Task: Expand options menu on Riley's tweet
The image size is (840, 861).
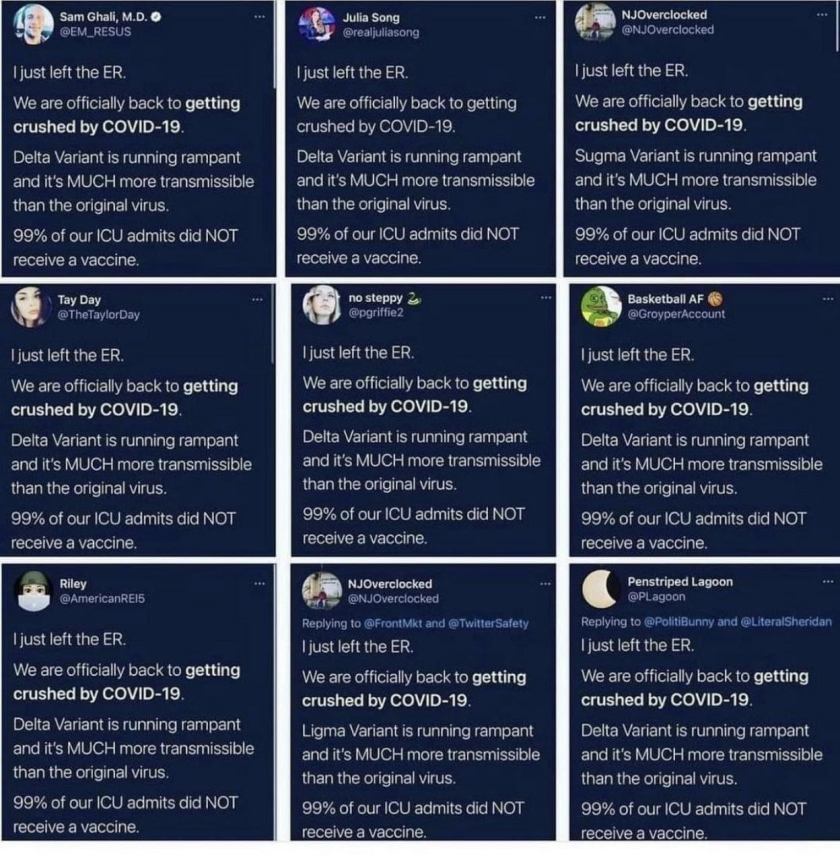Action: [x=260, y=582]
